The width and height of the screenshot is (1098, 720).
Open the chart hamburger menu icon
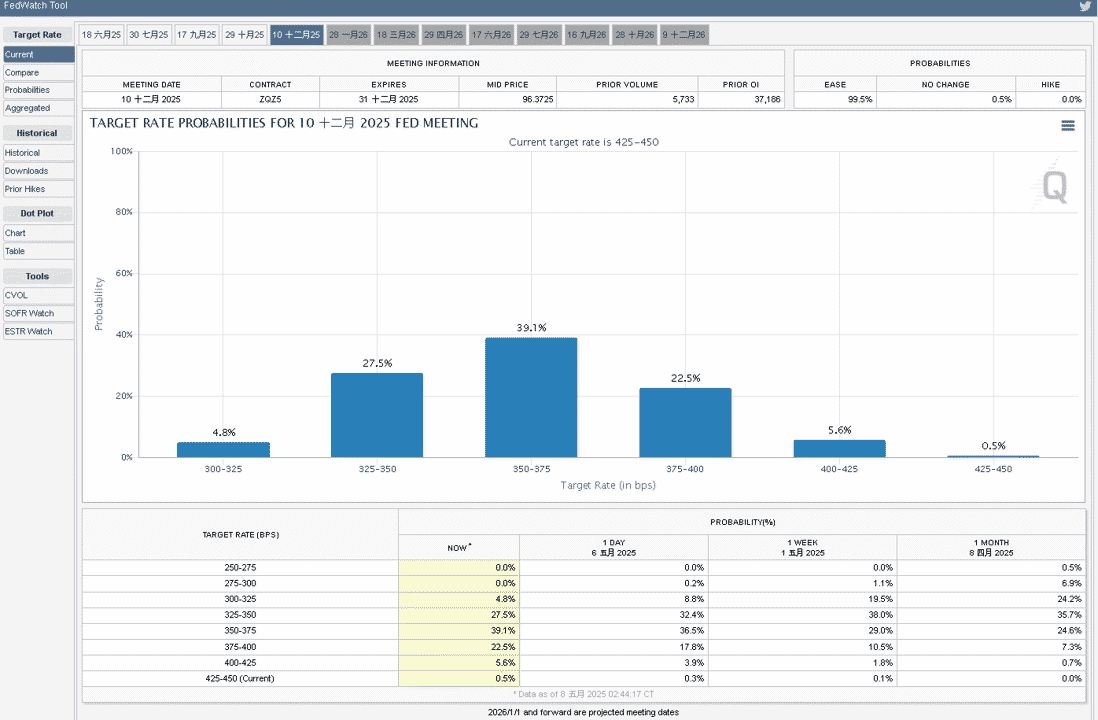[x=1067, y=125]
